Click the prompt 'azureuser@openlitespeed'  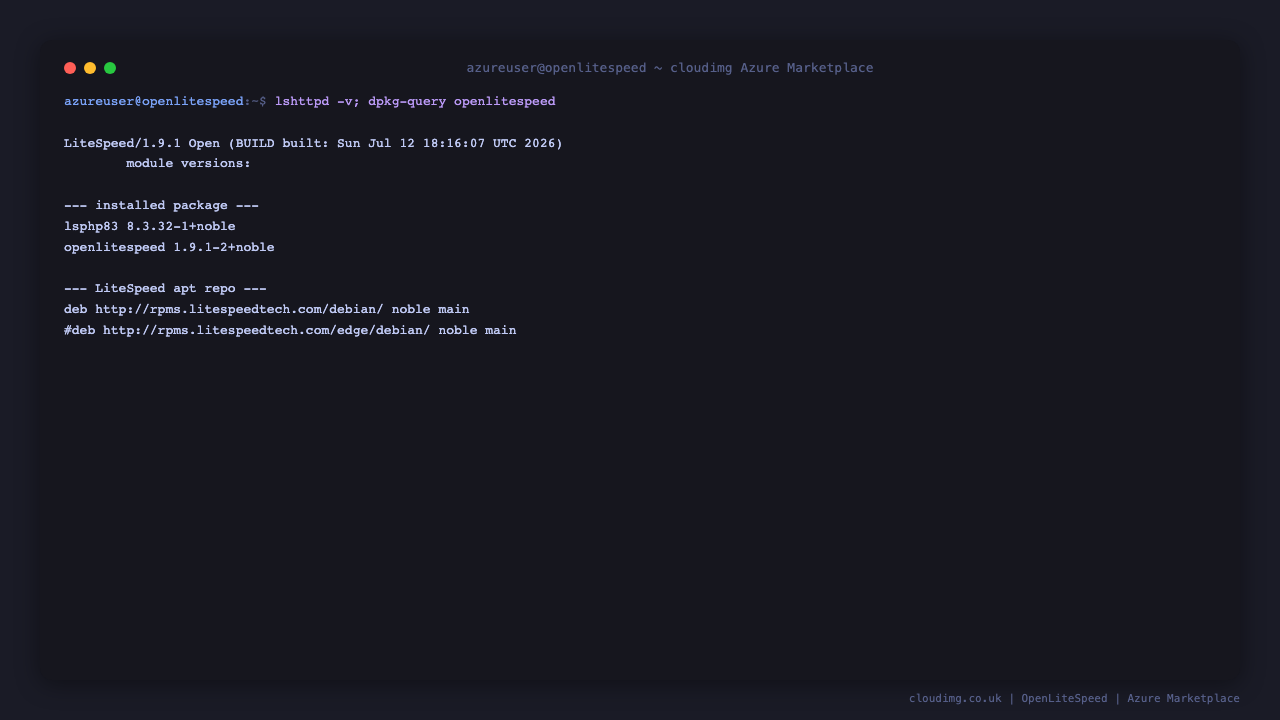click(154, 101)
